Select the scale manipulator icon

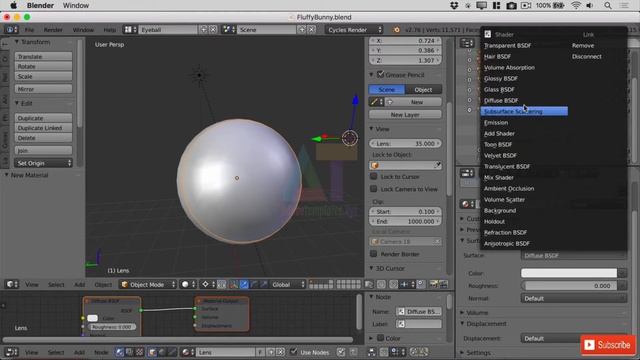pos(264,284)
